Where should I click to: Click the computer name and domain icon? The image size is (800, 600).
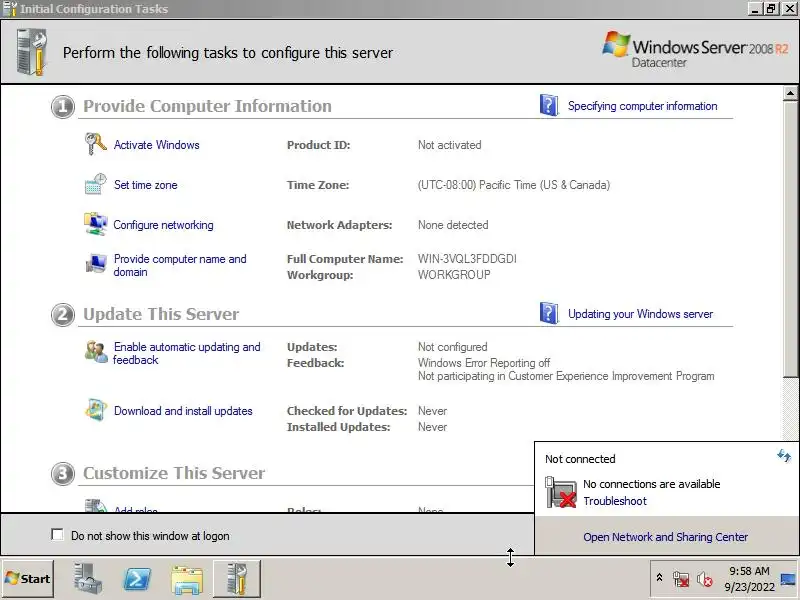[95, 264]
